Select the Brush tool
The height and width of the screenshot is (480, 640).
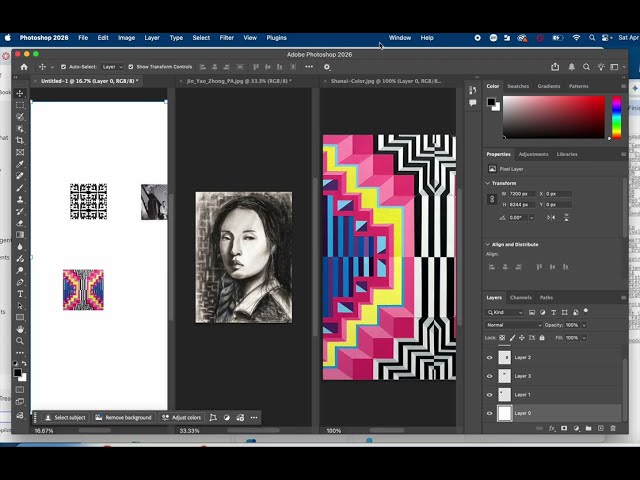(x=20, y=188)
